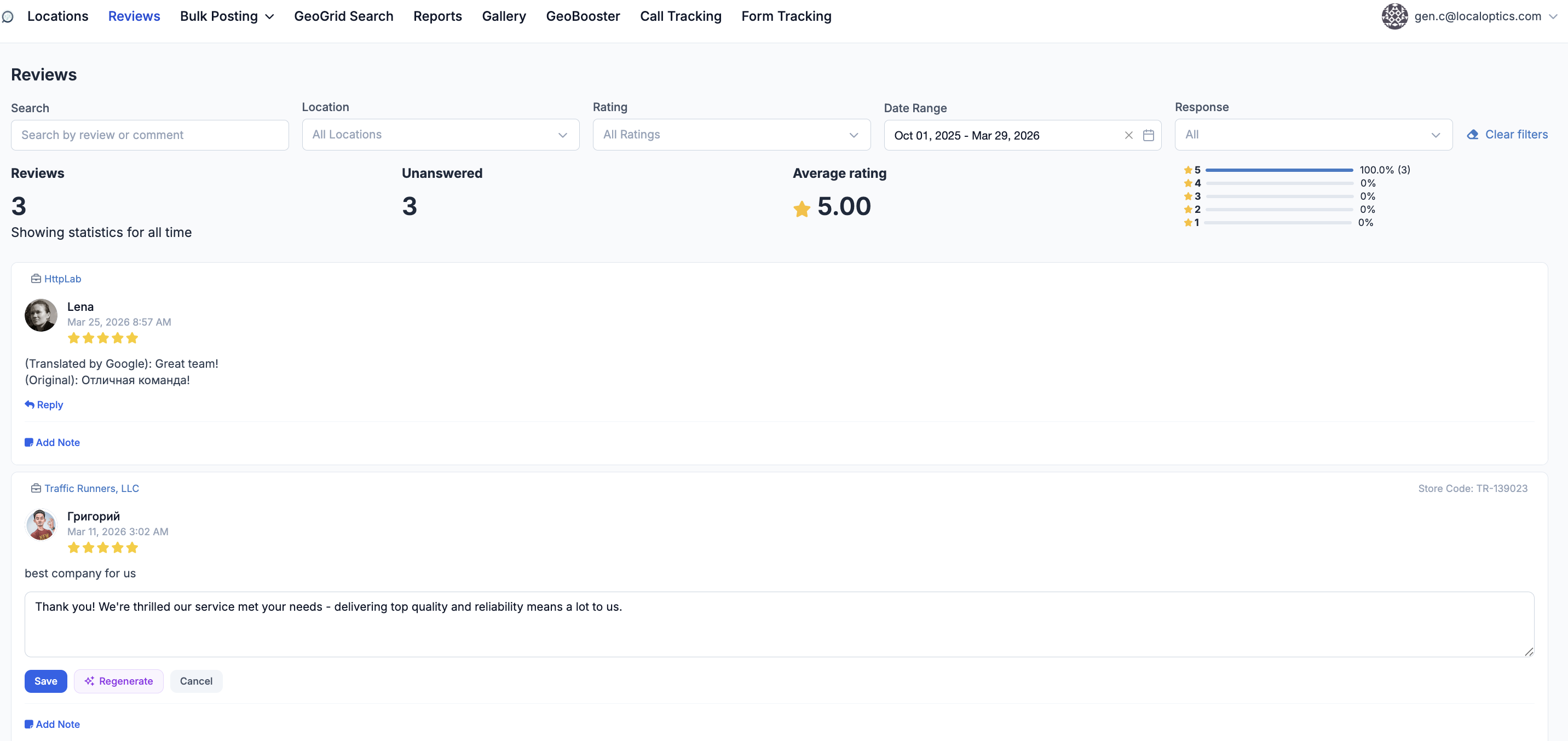Click the 5-star rating progress bar
1568x741 pixels.
[x=1278, y=170]
